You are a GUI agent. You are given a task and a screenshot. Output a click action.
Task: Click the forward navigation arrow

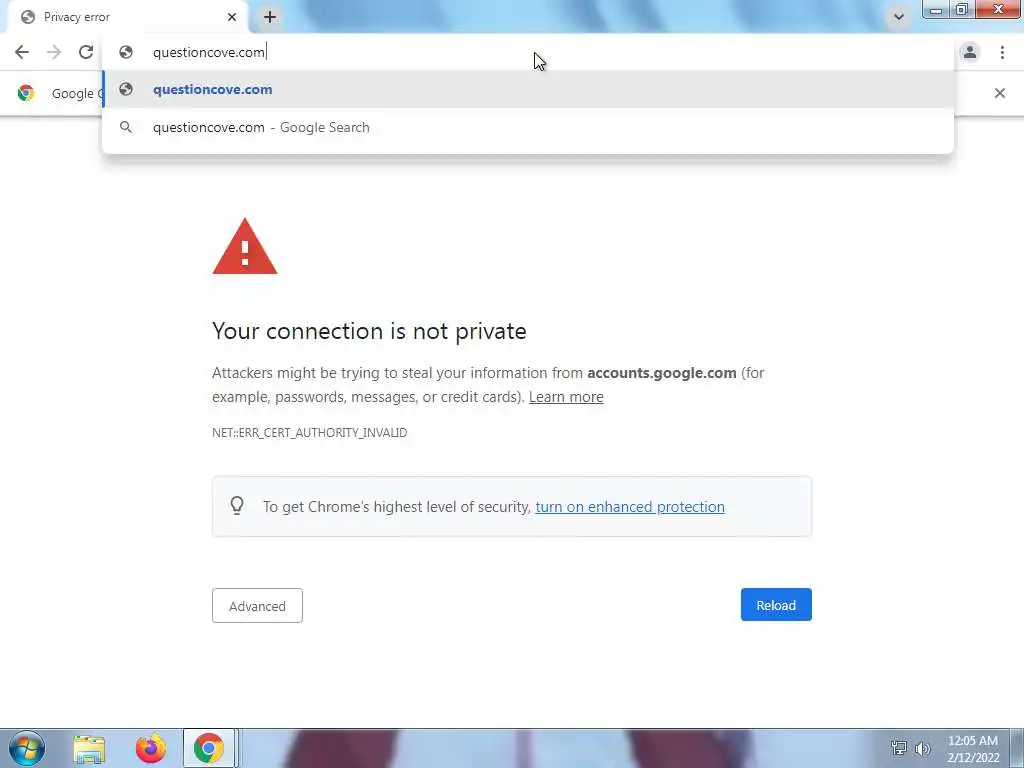(x=54, y=52)
